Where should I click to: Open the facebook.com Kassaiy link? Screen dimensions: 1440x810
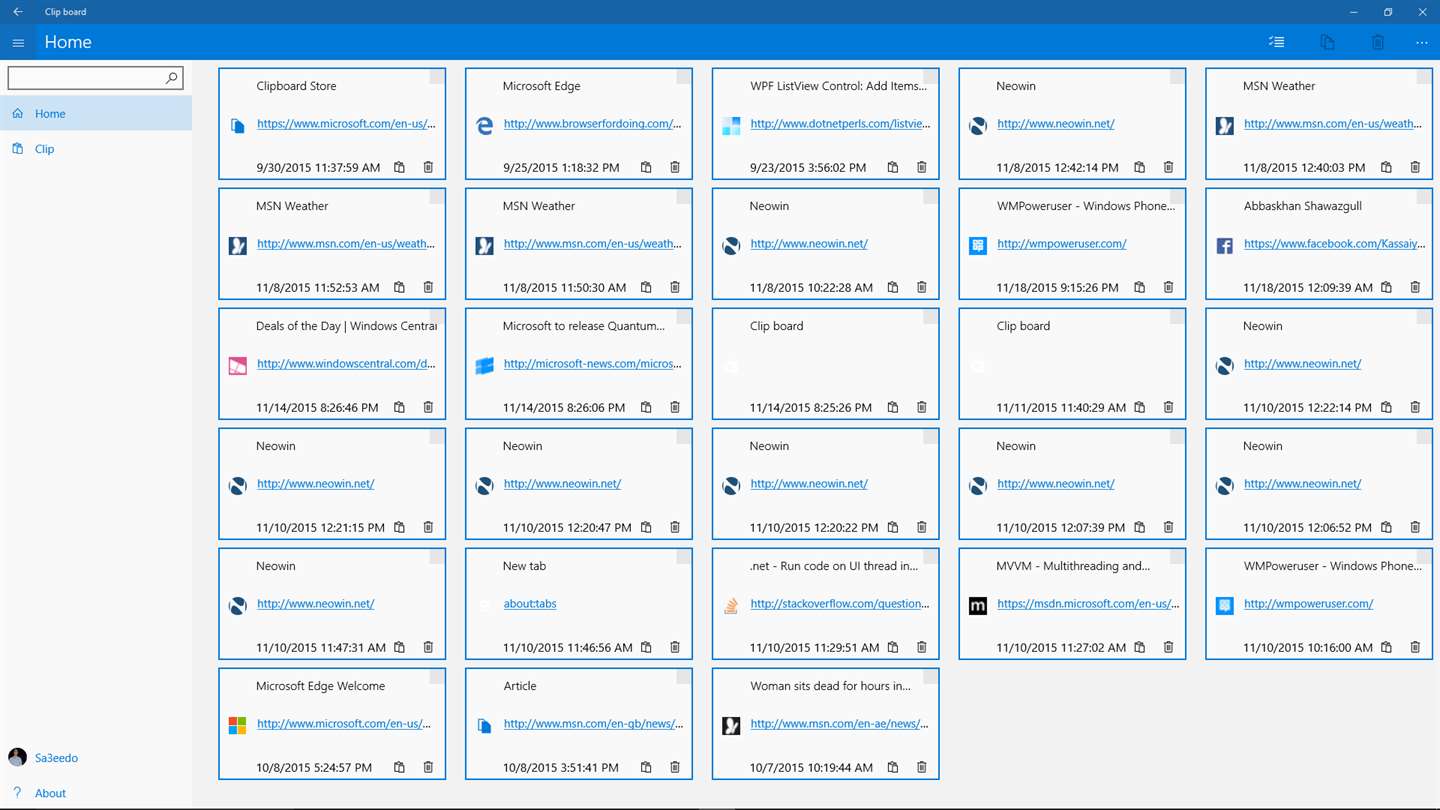[1334, 244]
